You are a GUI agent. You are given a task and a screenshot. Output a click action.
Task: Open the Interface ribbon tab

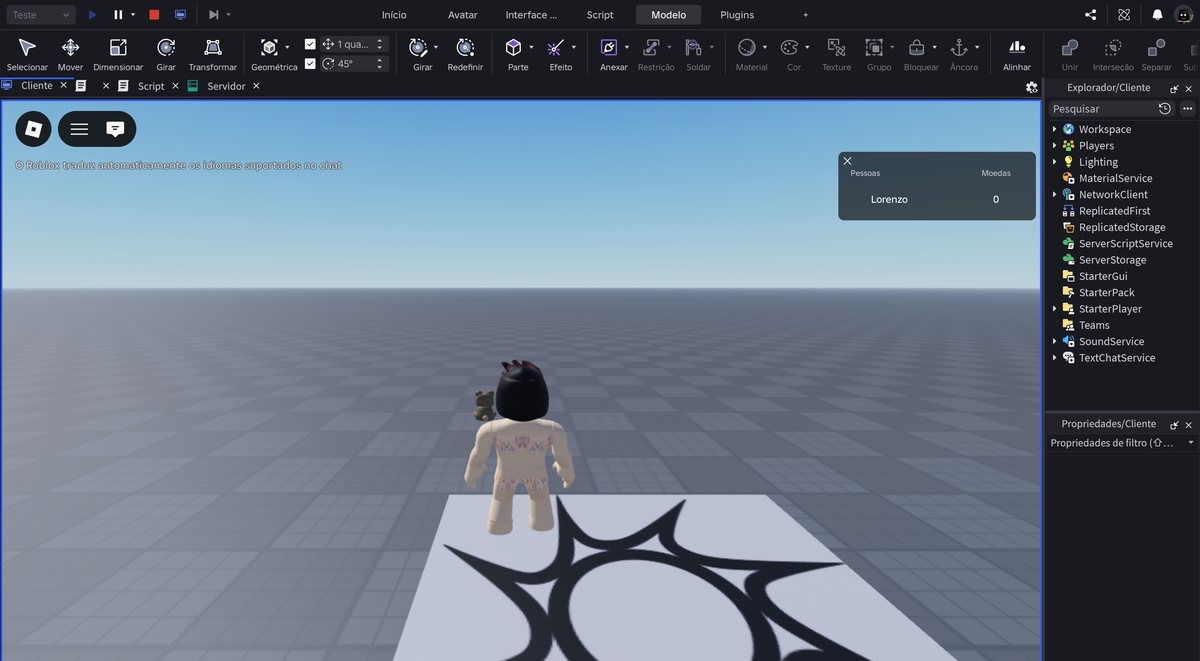click(x=531, y=15)
